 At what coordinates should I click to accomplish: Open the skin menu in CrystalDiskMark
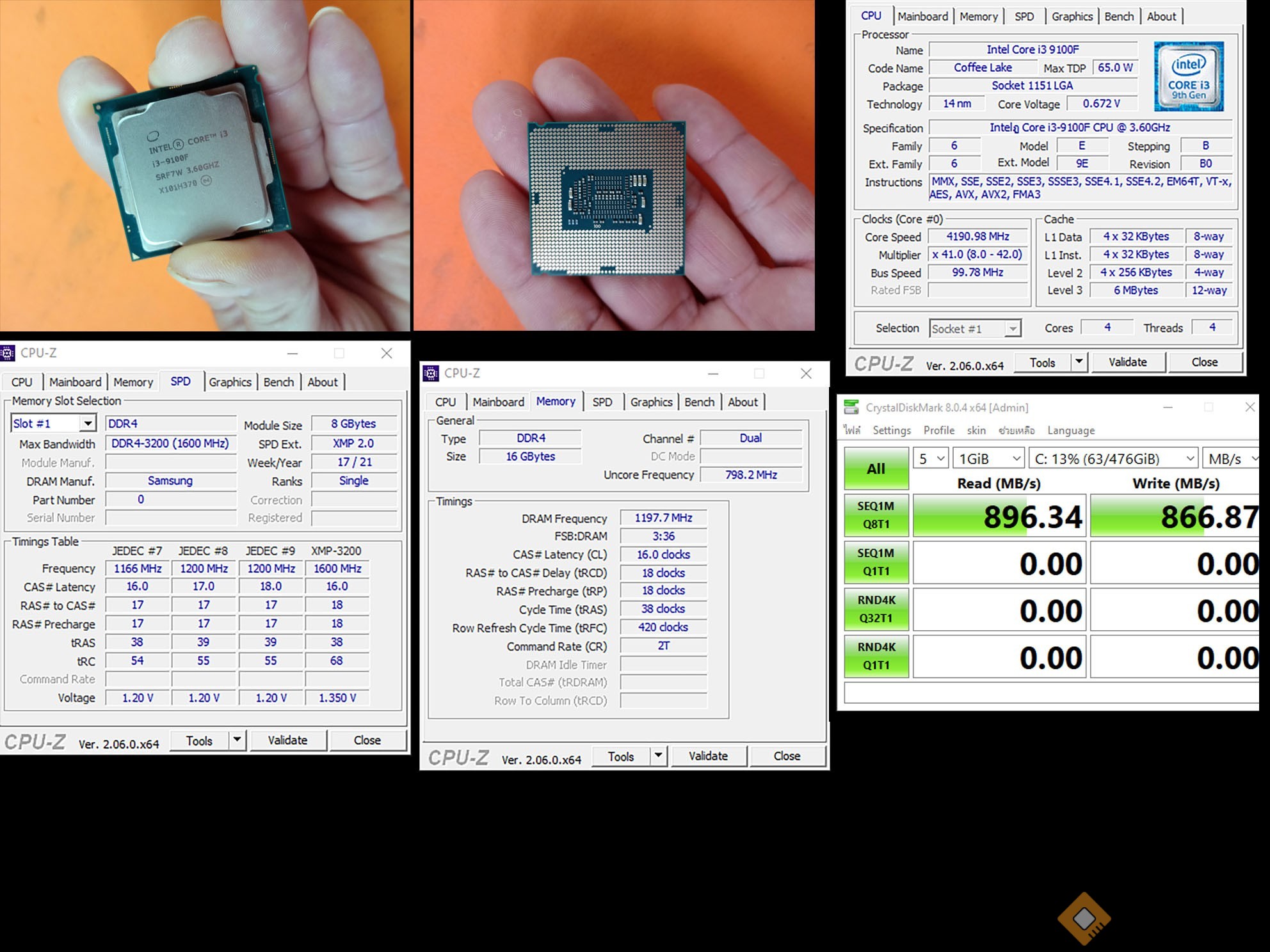(976, 431)
